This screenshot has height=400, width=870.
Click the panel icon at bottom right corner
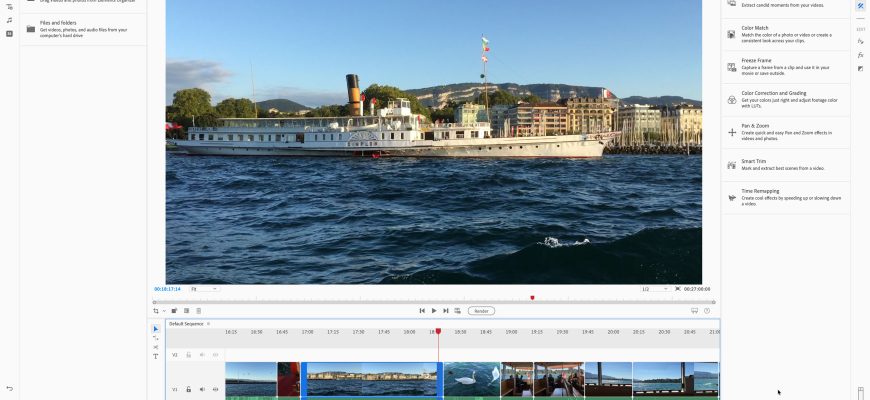tap(861, 392)
